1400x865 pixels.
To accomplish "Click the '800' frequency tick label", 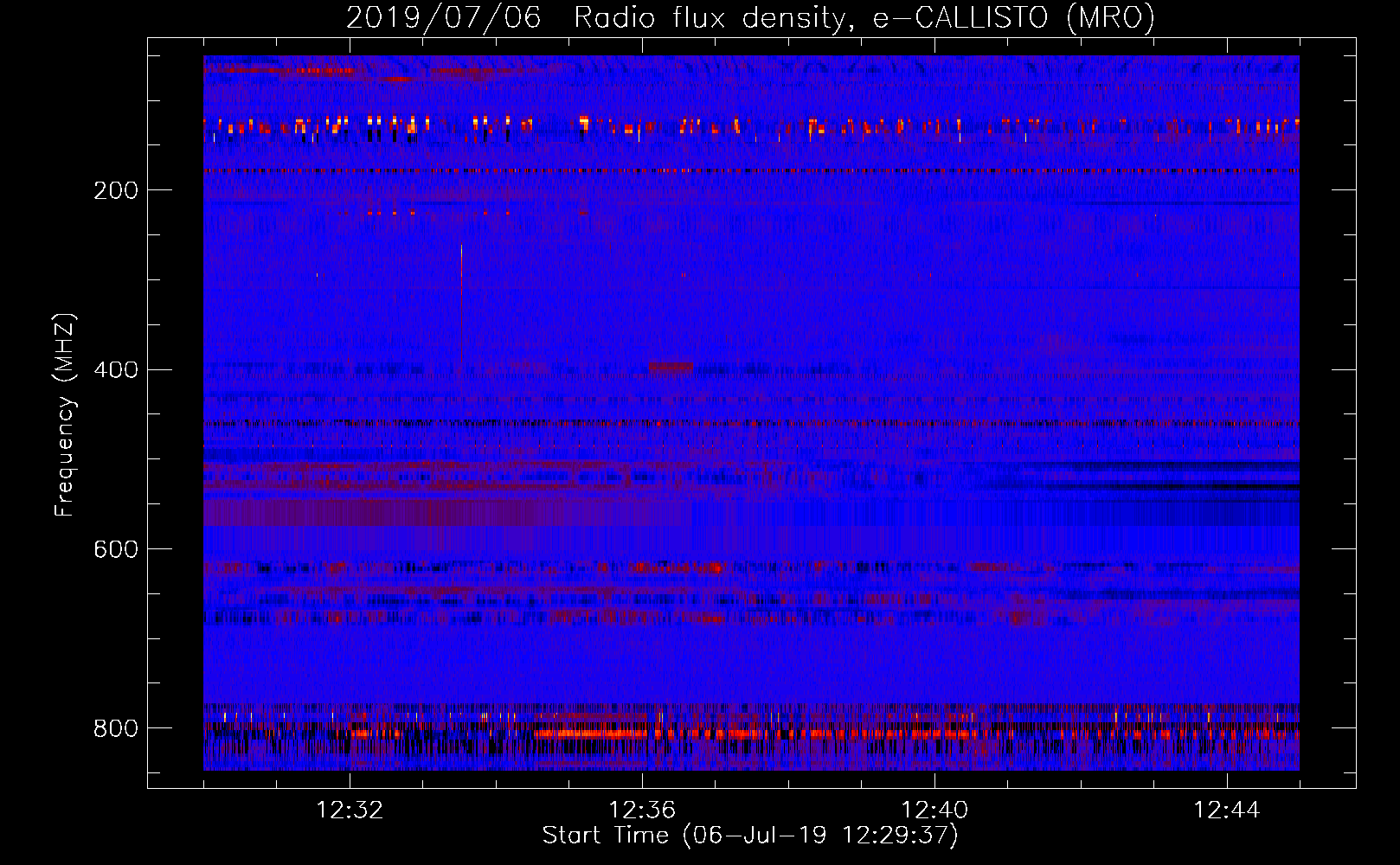I will point(116,728).
